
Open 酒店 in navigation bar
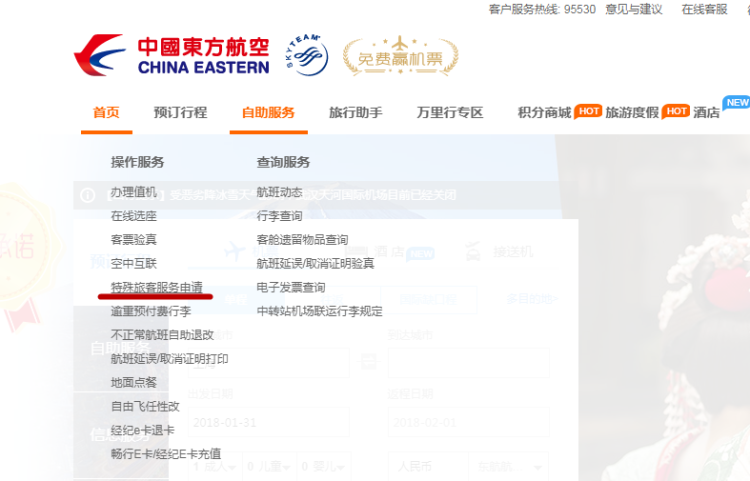706,112
